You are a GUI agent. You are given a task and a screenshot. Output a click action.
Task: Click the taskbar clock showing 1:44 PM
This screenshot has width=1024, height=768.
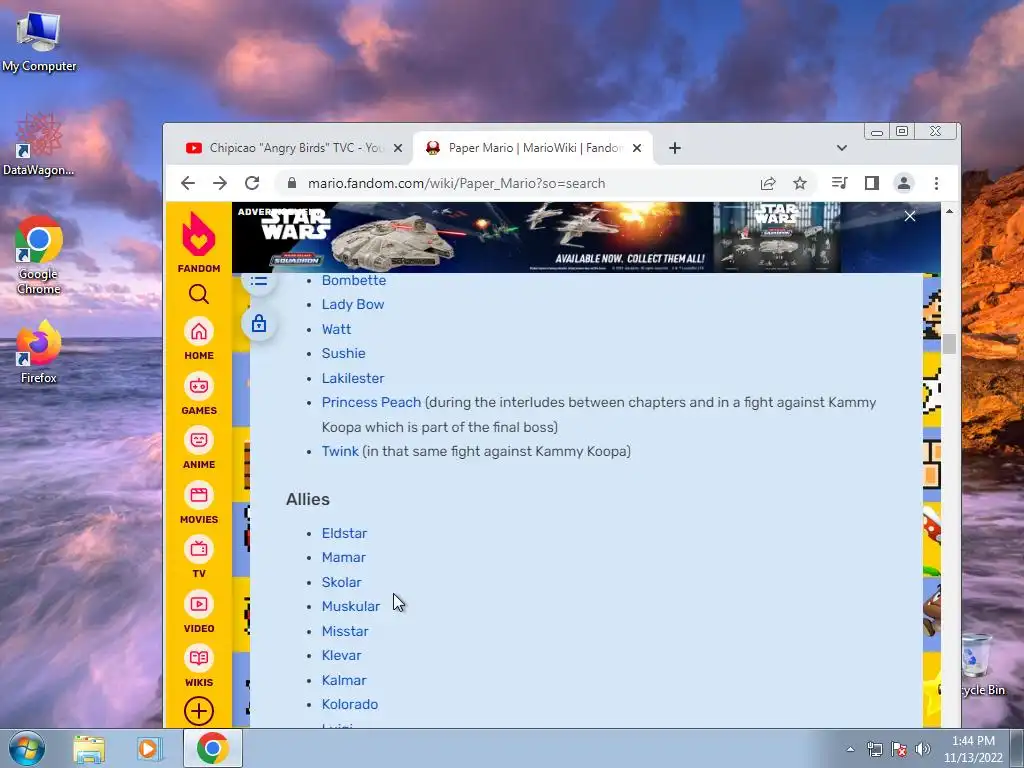[973, 749]
